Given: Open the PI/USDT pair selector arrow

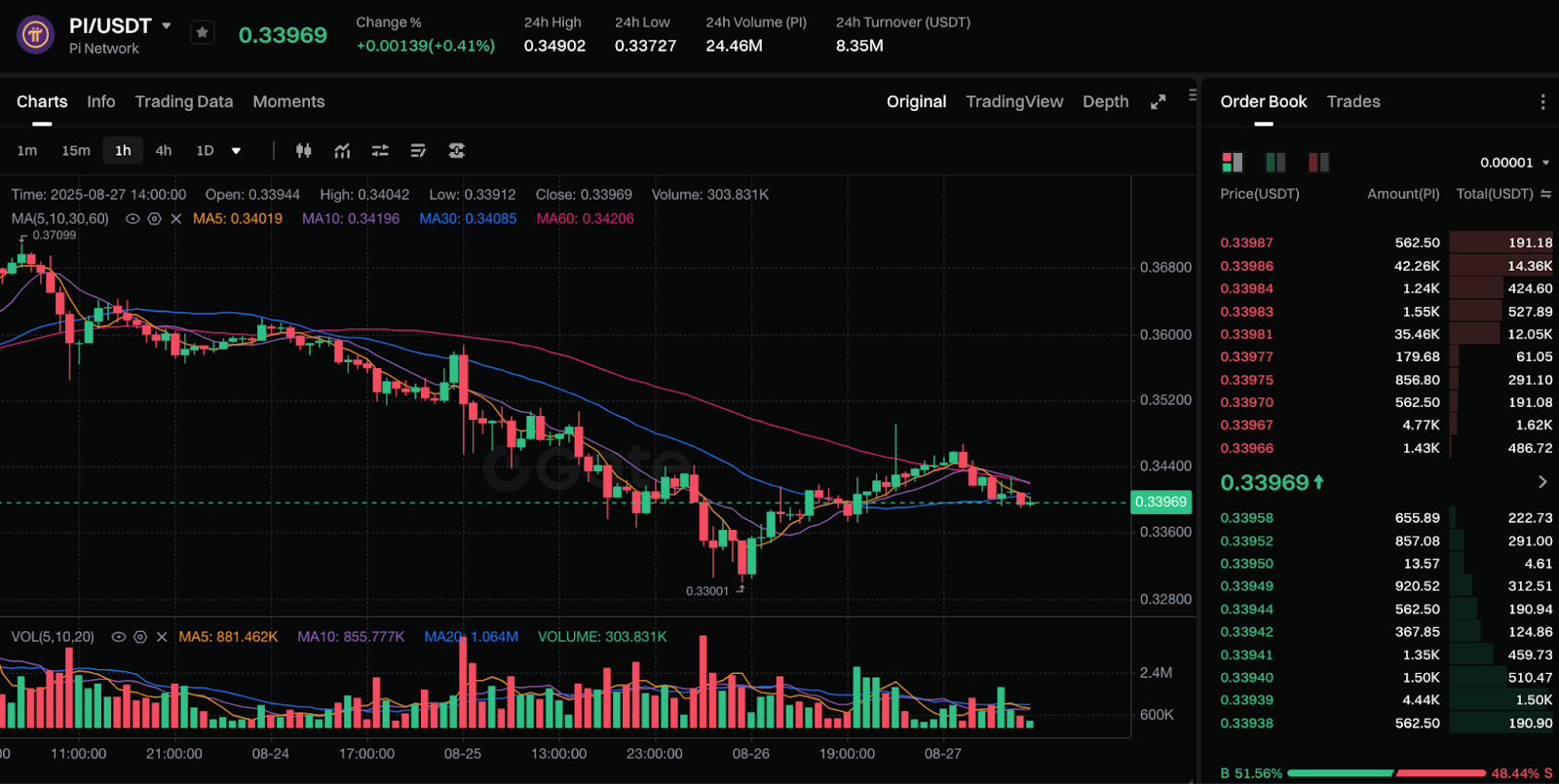Looking at the screenshot, I should [167, 25].
